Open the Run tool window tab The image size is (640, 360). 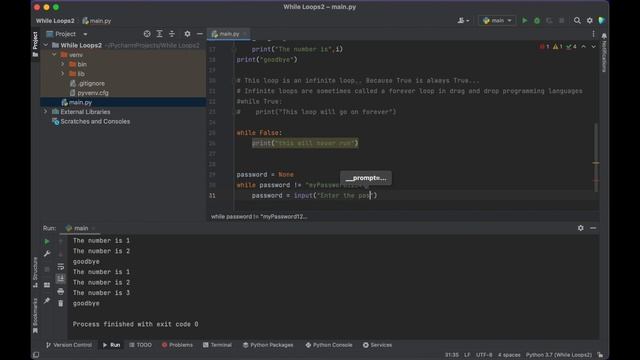(x=111, y=345)
